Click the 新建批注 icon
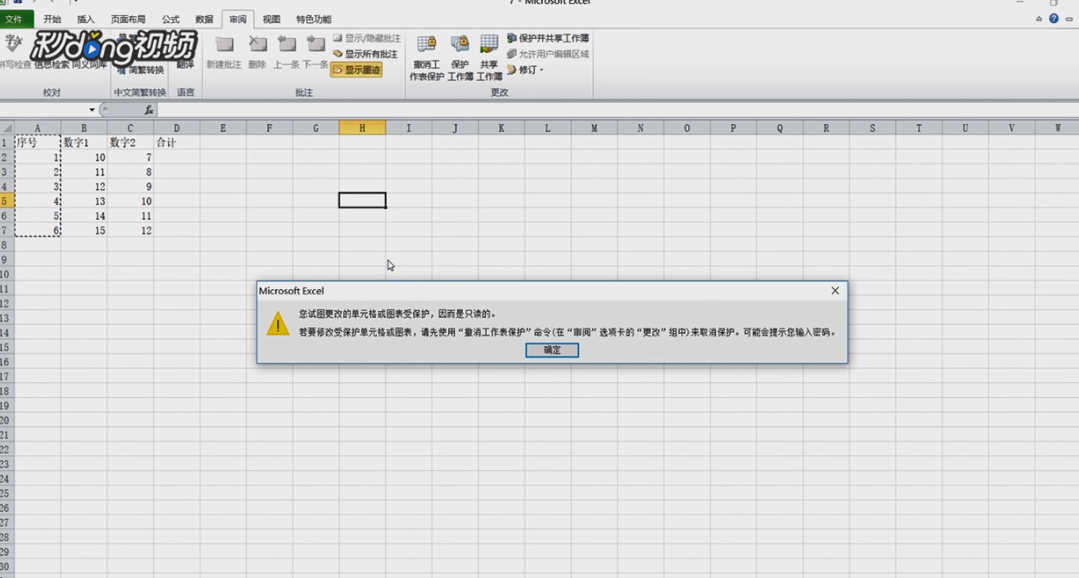The image size is (1079, 578). coord(224,52)
